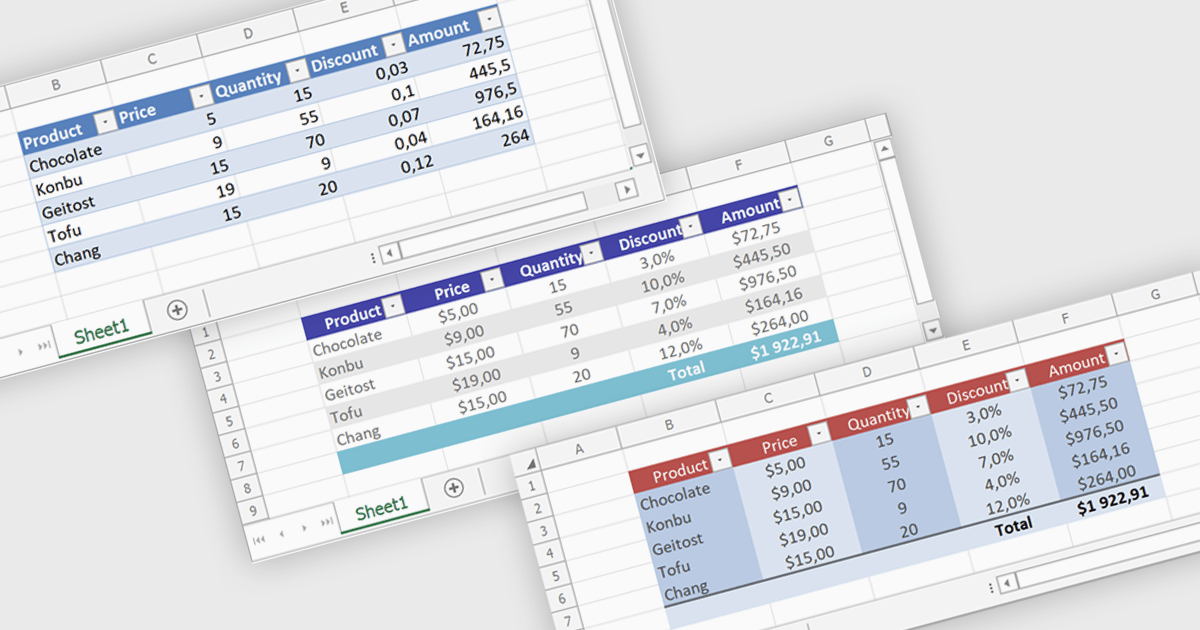Click tab-bar split handle dots in blue window
This screenshot has width=1200, height=630.
coord(373,257)
